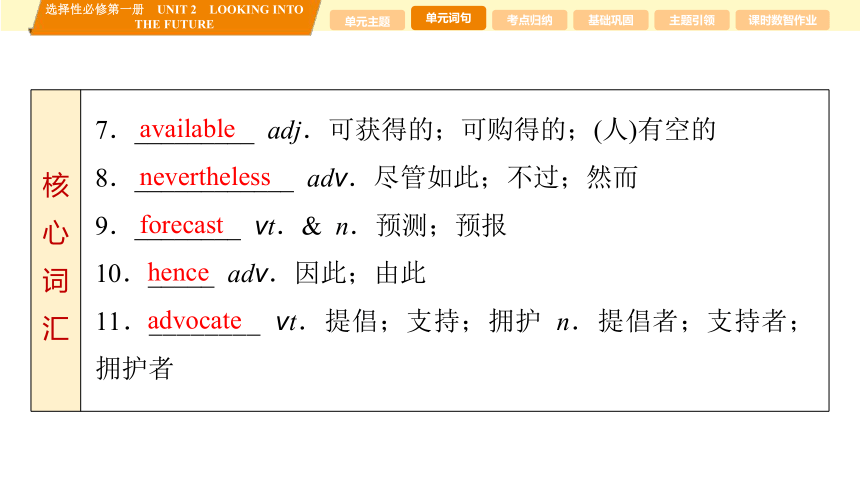
Task: Click the red answer word 'advocate'
Action: [194, 320]
